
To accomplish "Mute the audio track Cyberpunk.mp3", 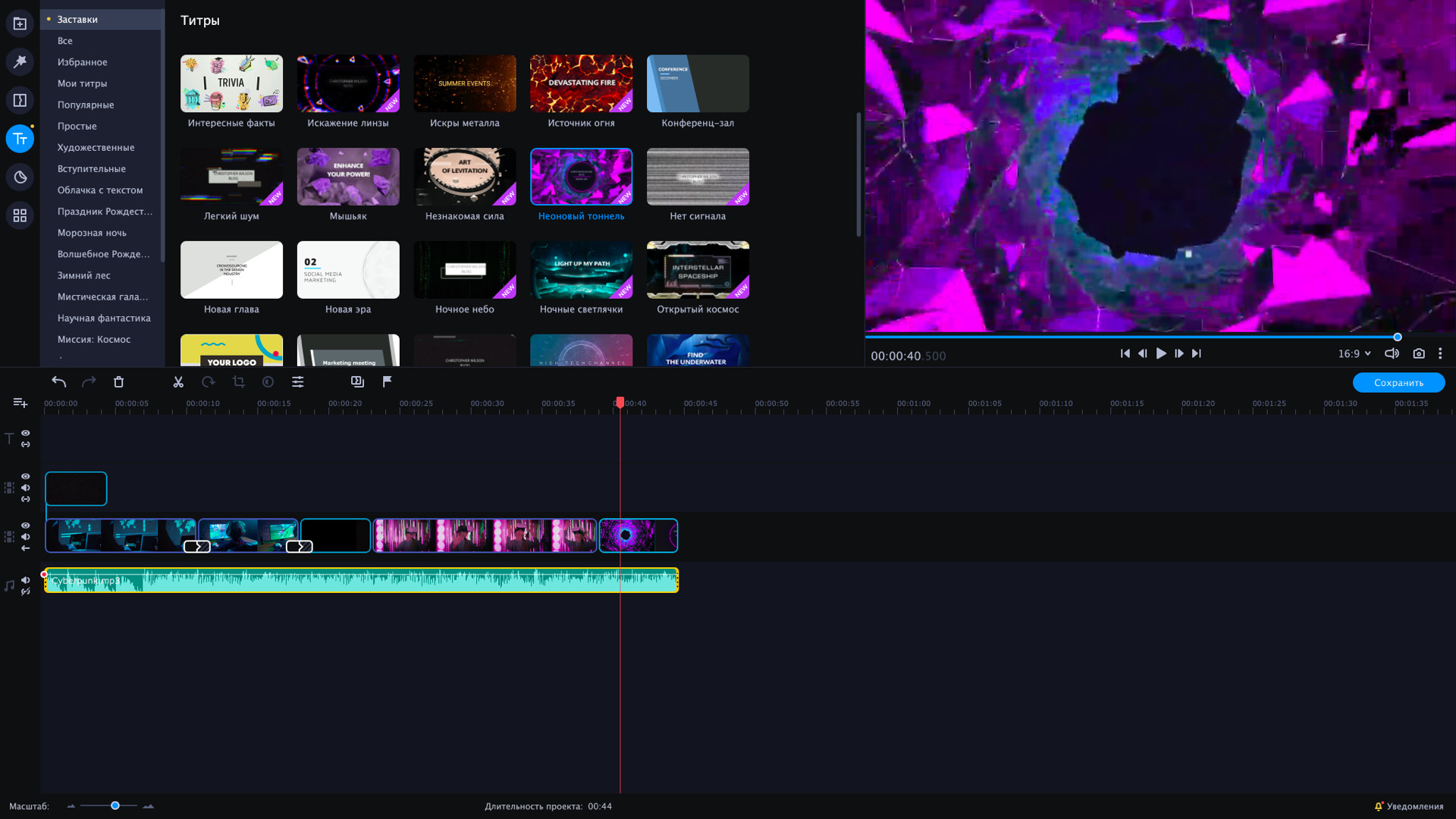I will (26, 580).
